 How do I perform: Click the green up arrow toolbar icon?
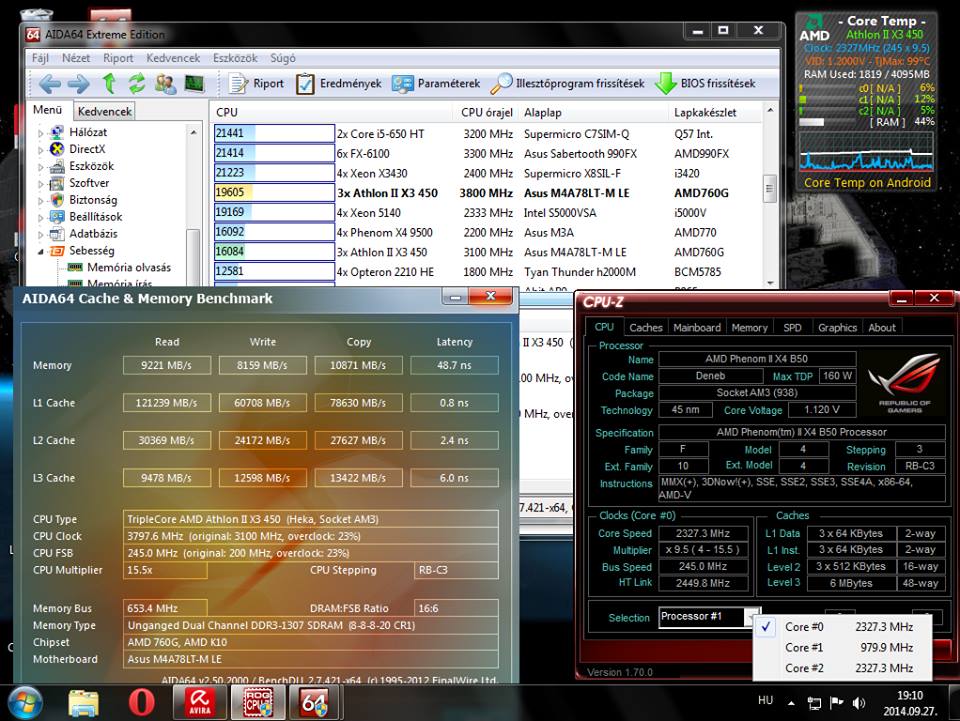(109, 83)
